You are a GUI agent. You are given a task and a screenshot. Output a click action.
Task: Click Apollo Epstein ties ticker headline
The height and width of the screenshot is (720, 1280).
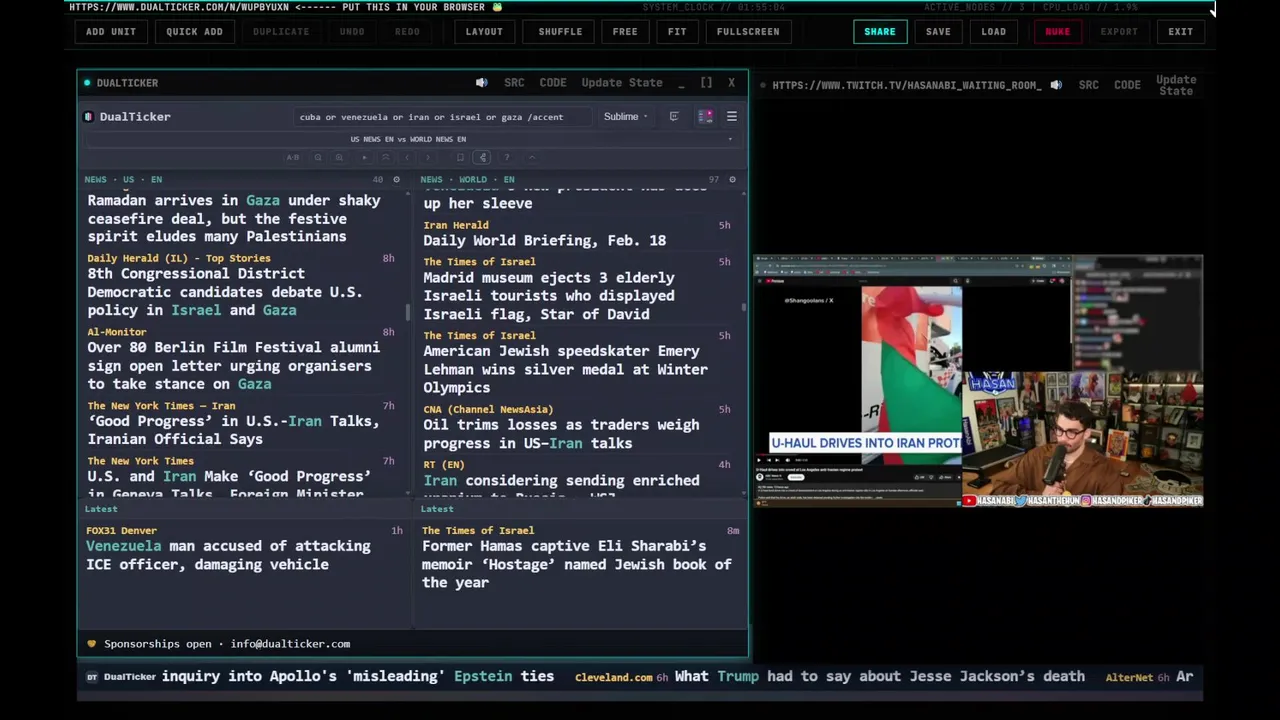click(x=358, y=677)
